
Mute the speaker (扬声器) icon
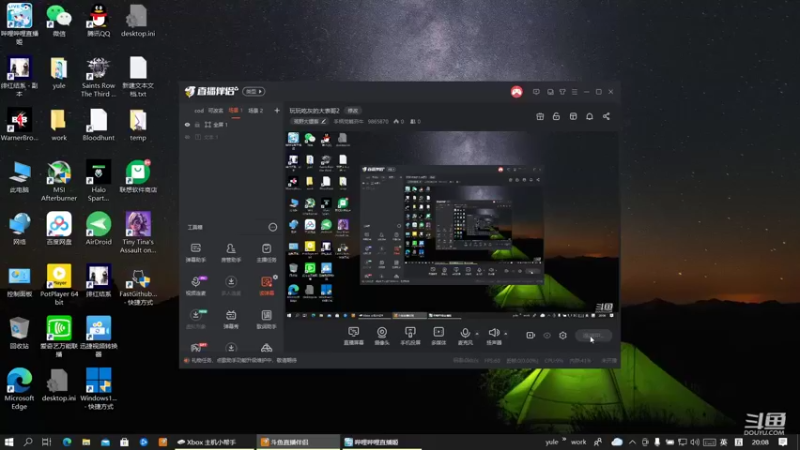493,333
